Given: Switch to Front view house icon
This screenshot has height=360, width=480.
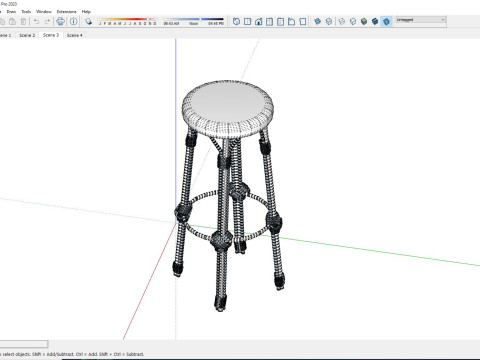Looking at the screenshot, I should 258,22.
